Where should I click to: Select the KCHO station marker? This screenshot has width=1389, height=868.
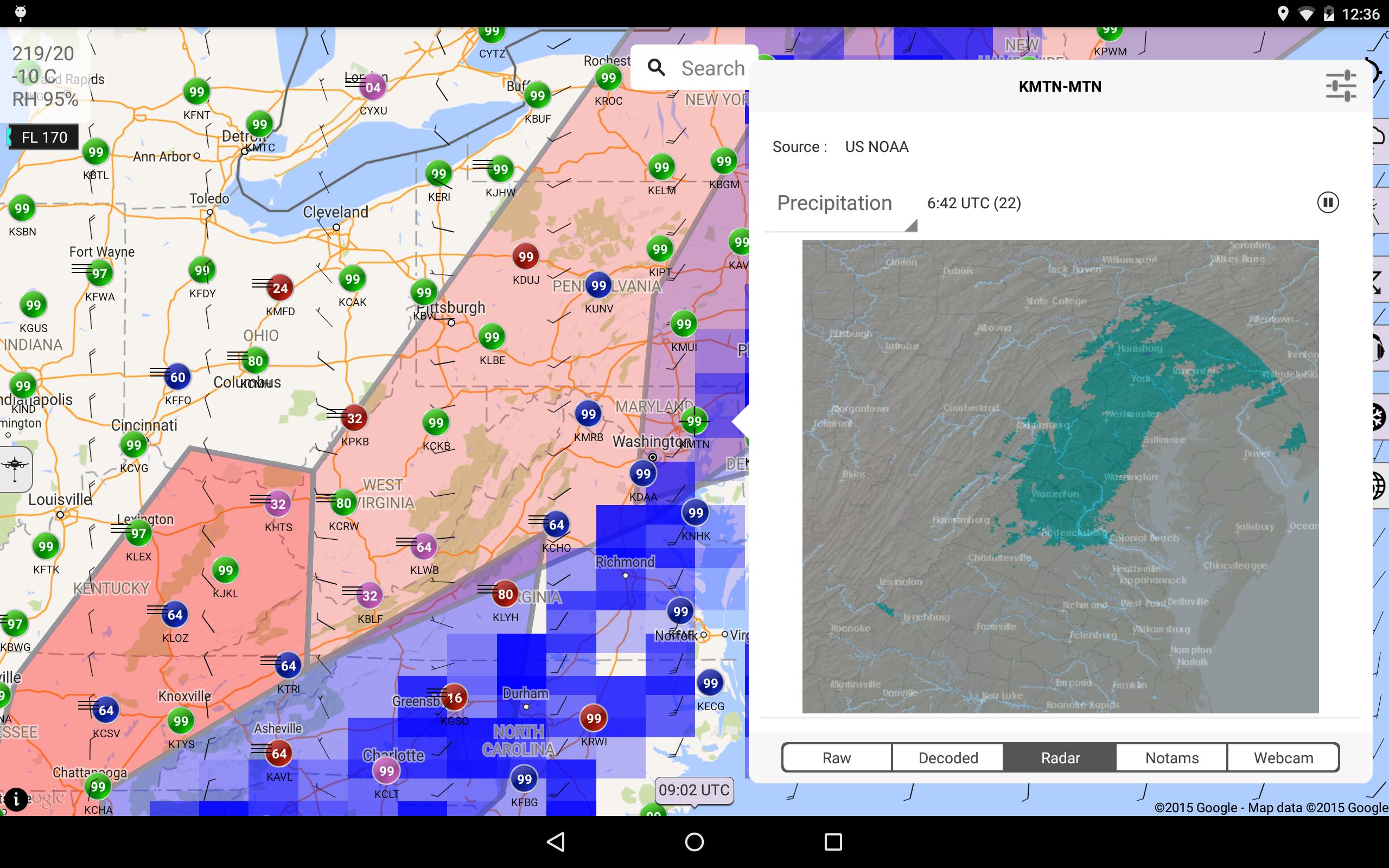point(556,525)
